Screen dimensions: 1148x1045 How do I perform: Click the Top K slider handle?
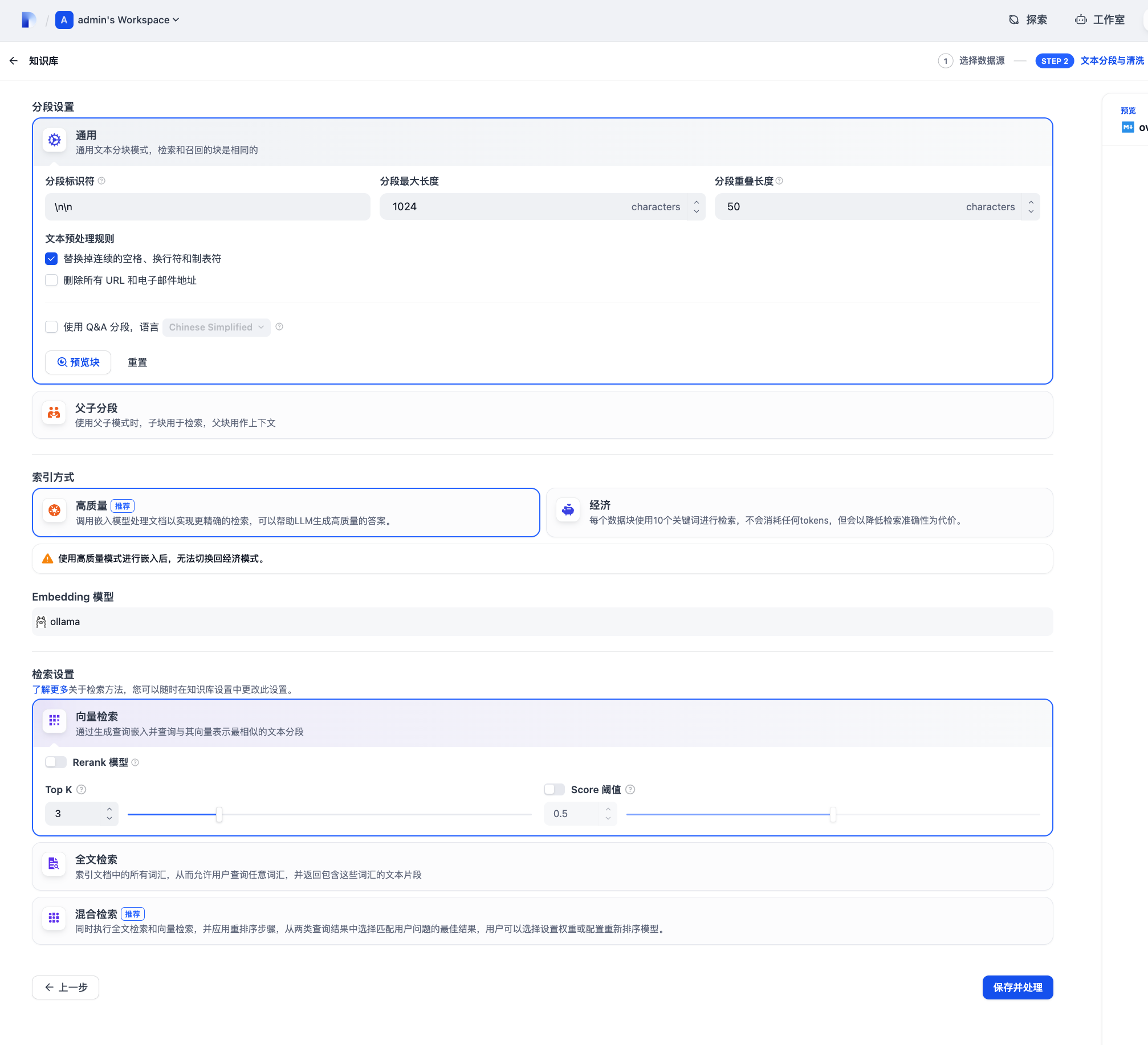coord(219,814)
